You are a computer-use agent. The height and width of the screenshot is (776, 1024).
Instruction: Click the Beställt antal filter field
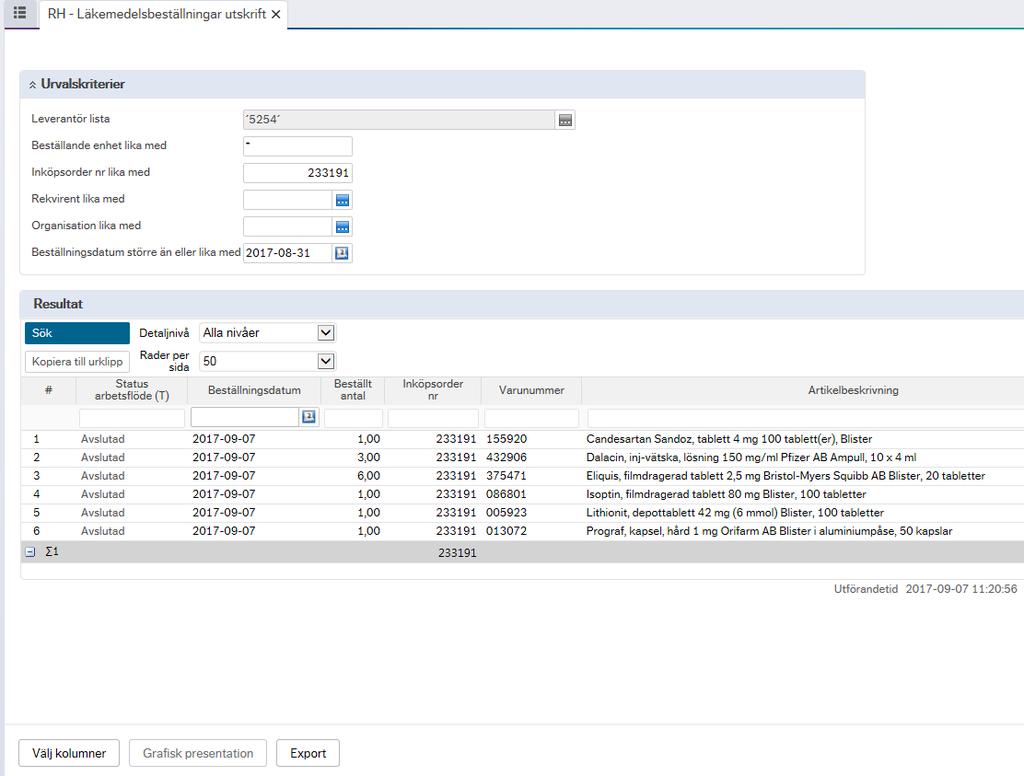[353, 417]
